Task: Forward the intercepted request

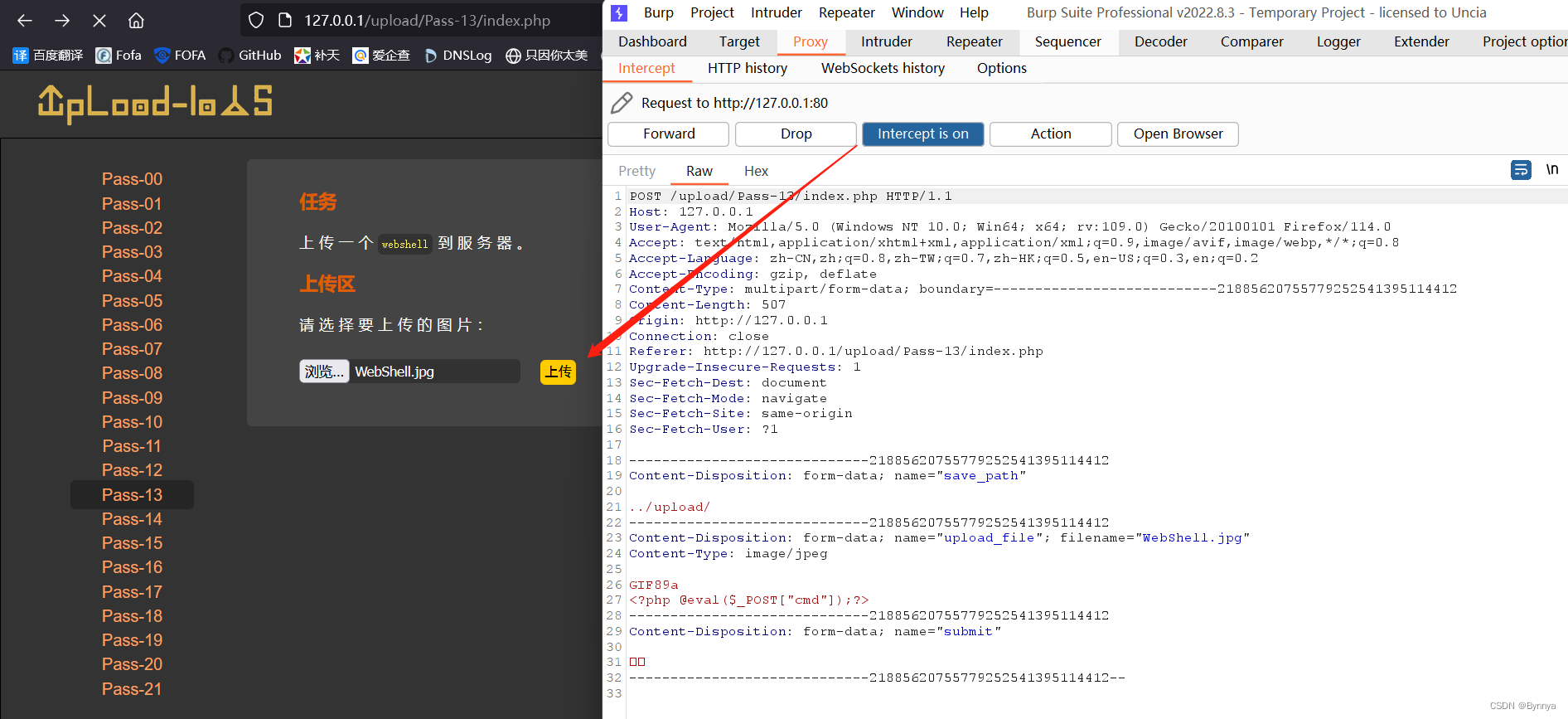Action: pos(669,134)
